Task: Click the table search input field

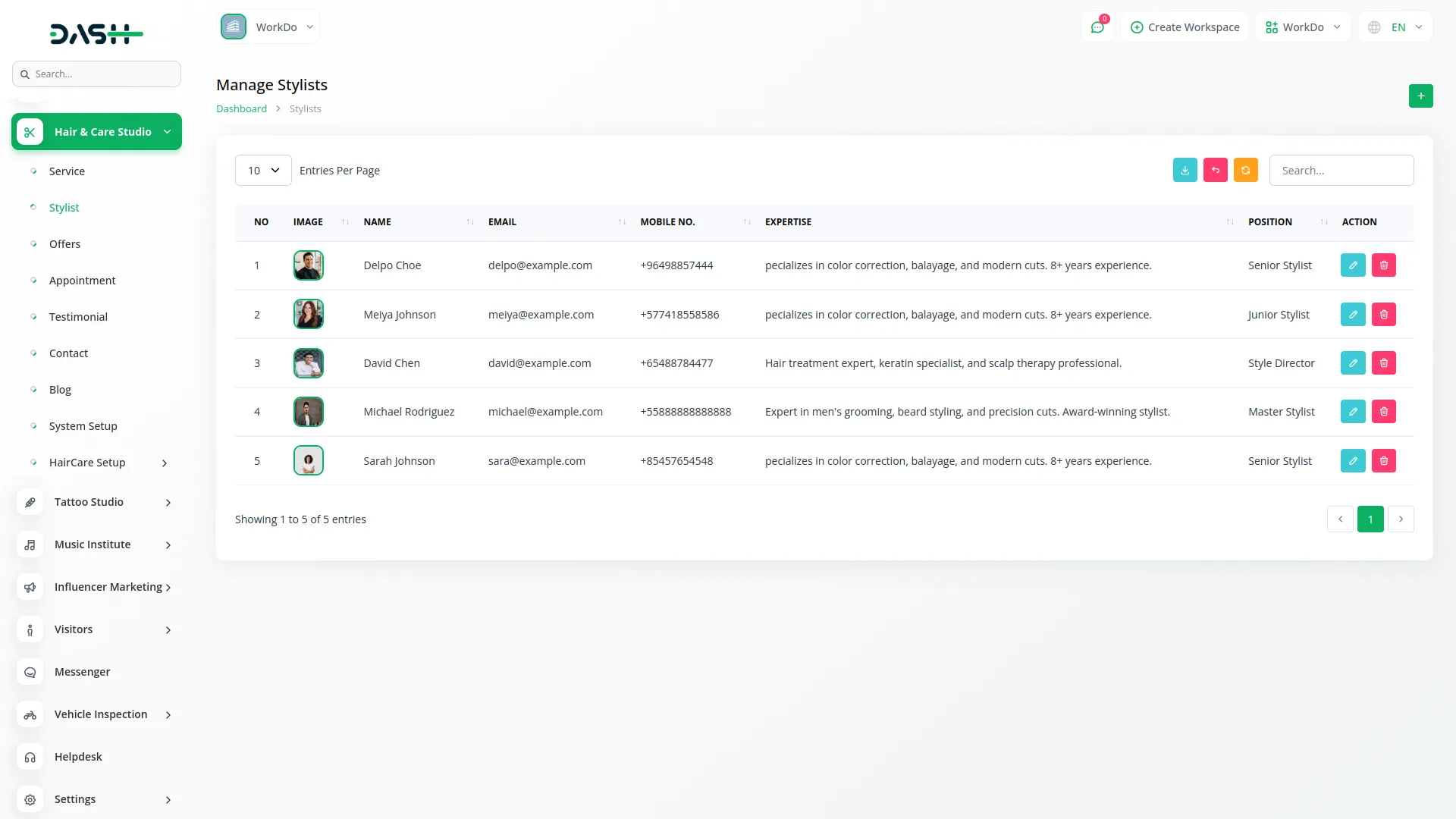Action: point(1341,171)
